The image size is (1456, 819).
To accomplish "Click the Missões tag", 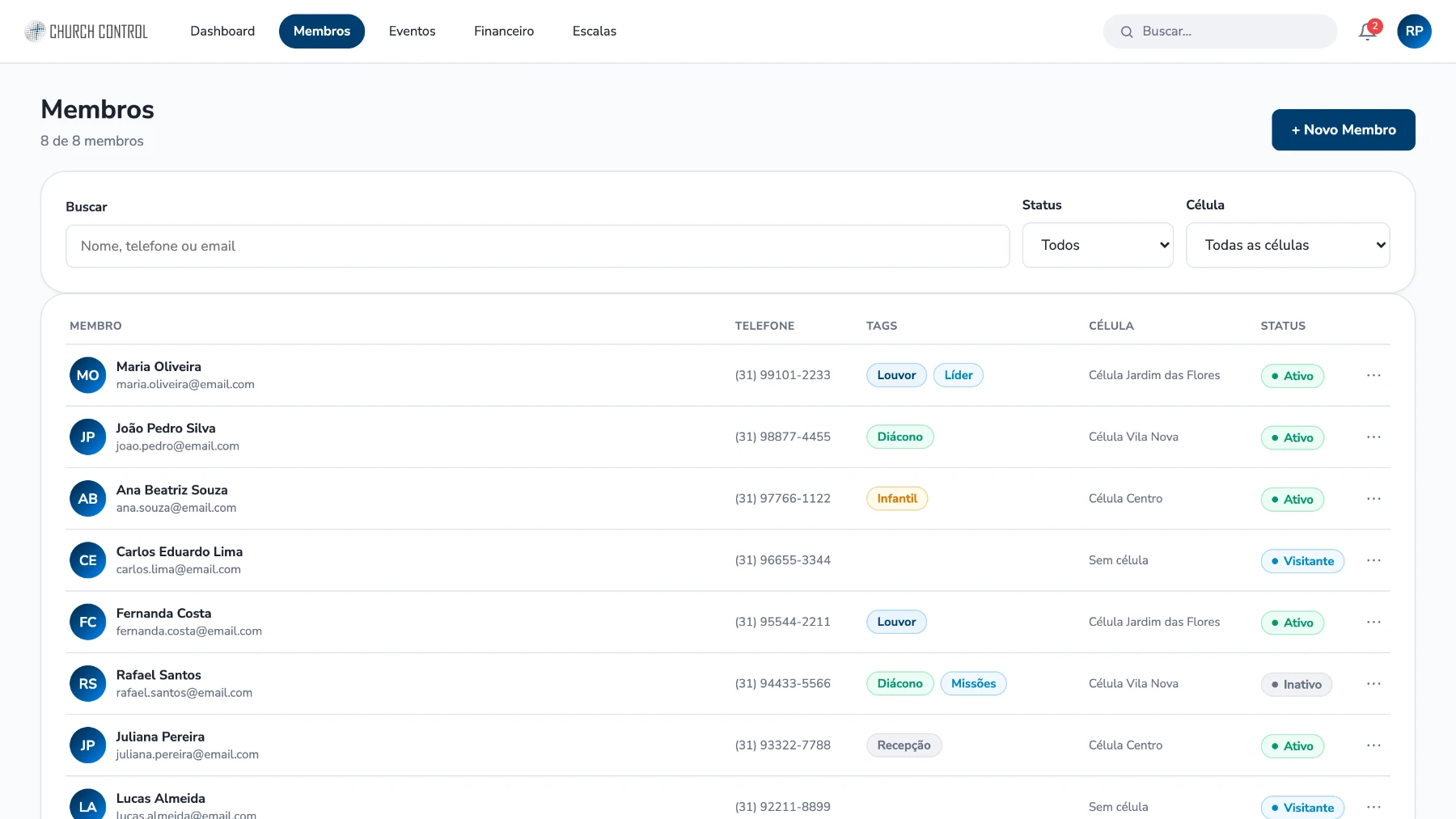I will (x=973, y=684).
